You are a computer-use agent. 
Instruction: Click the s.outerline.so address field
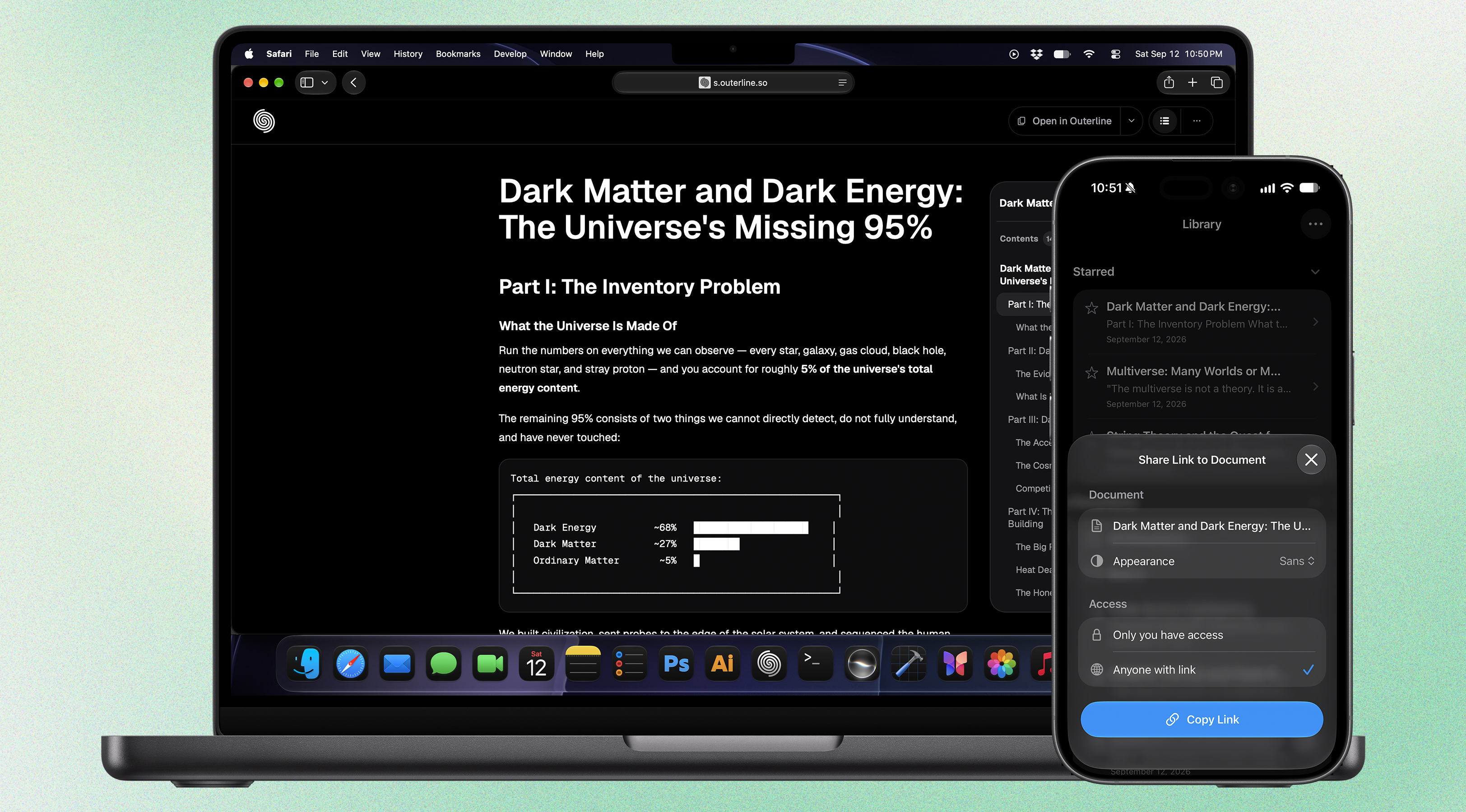click(733, 83)
